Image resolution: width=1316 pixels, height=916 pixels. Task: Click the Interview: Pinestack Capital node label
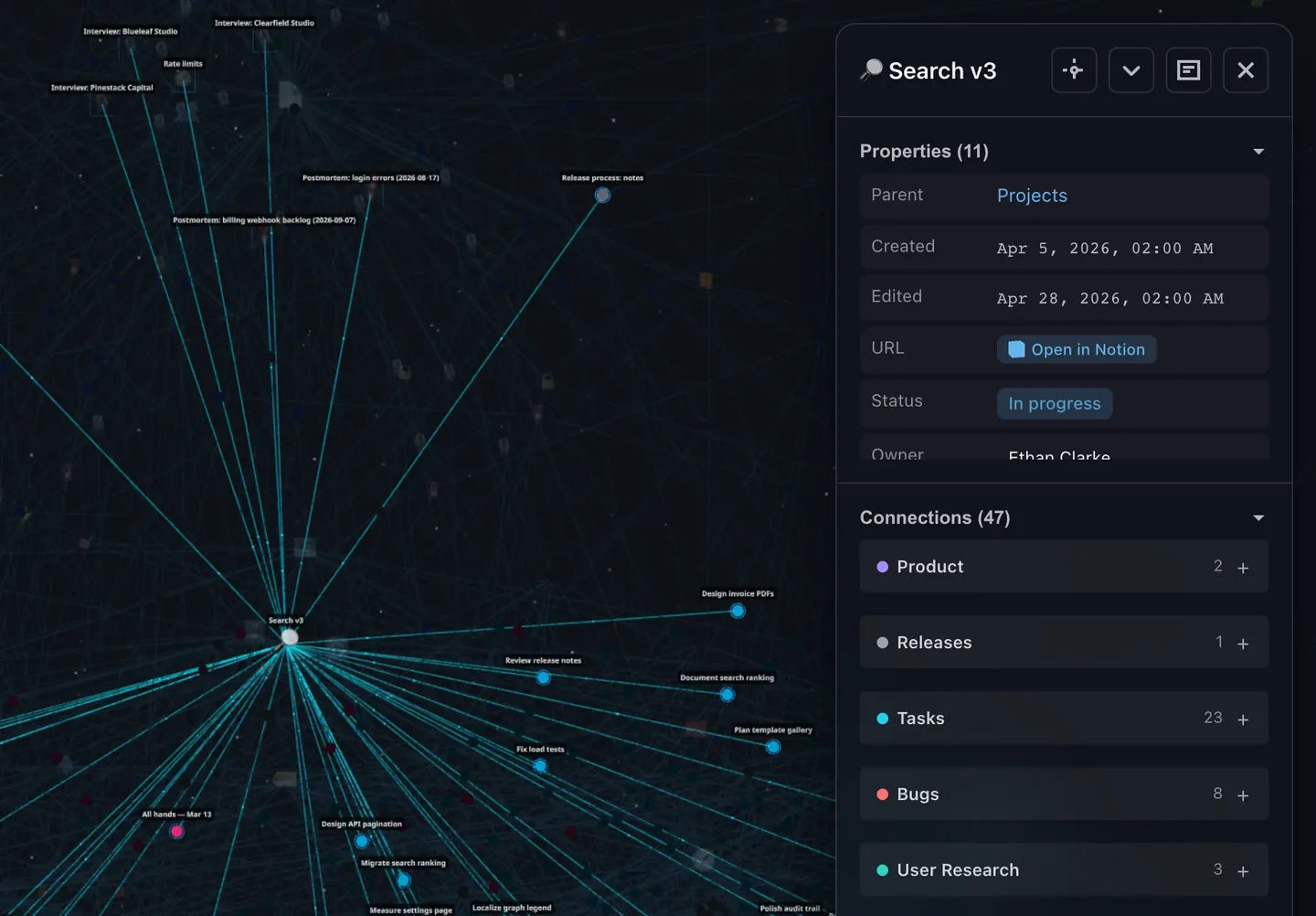(102, 88)
